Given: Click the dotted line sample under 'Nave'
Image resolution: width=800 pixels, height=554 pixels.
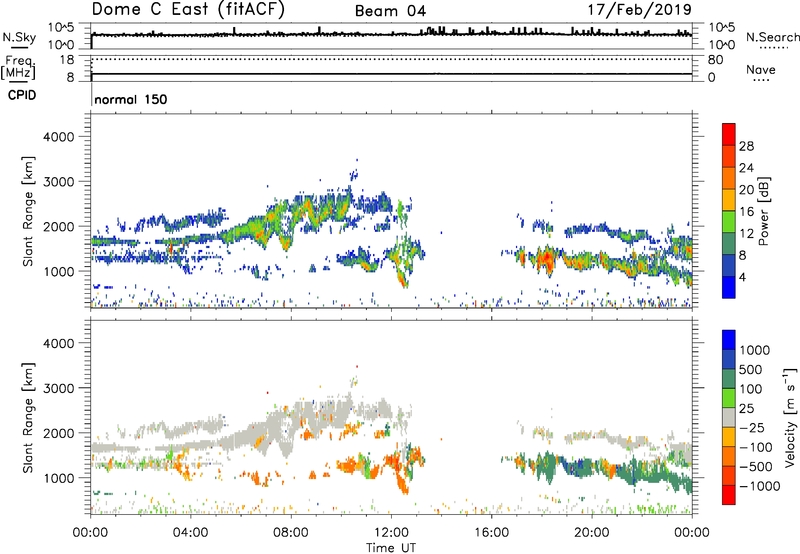Looking at the screenshot, I should point(761,81).
